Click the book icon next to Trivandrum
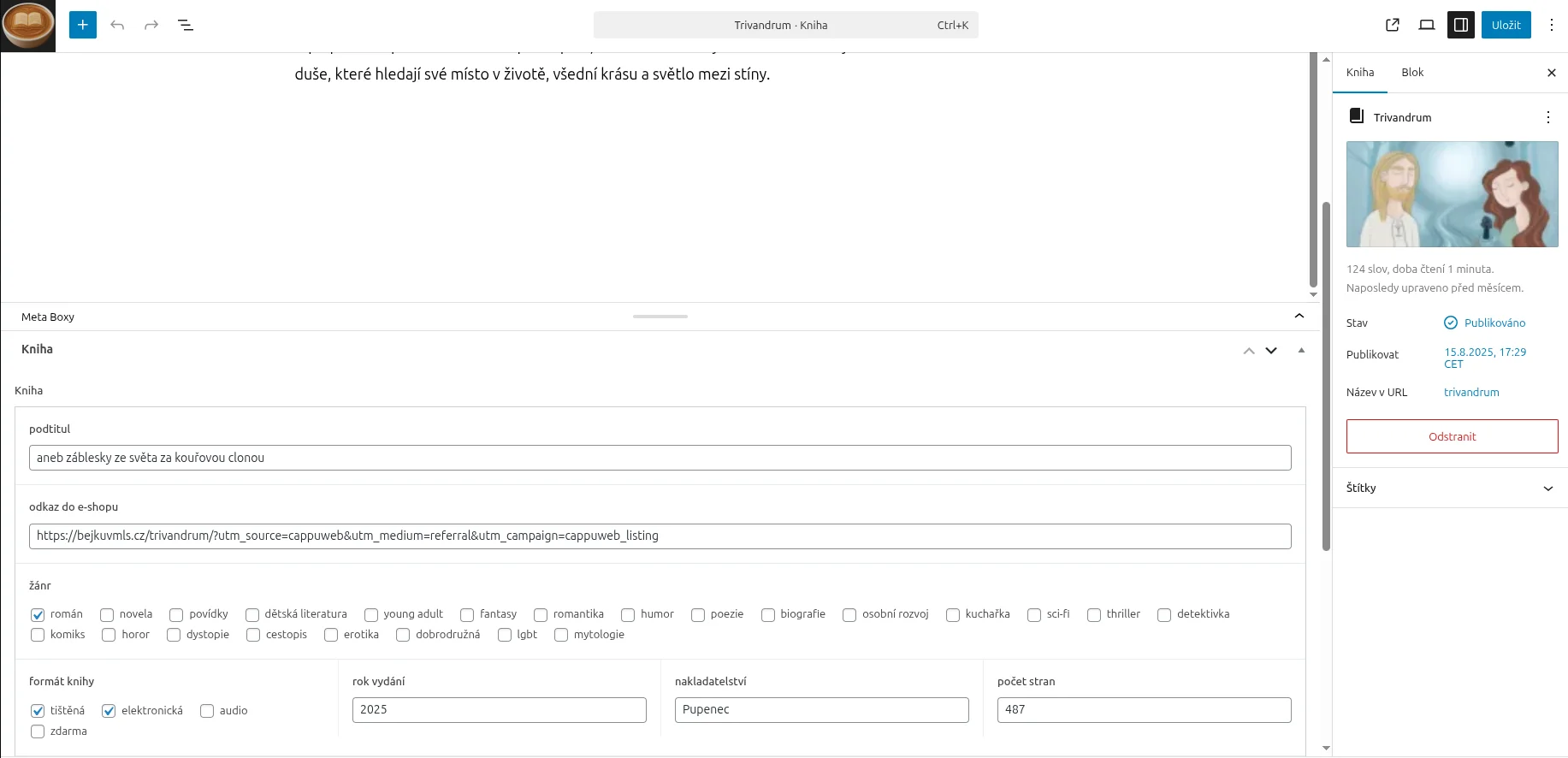This screenshot has width=1568, height=758. tap(1357, 115)
